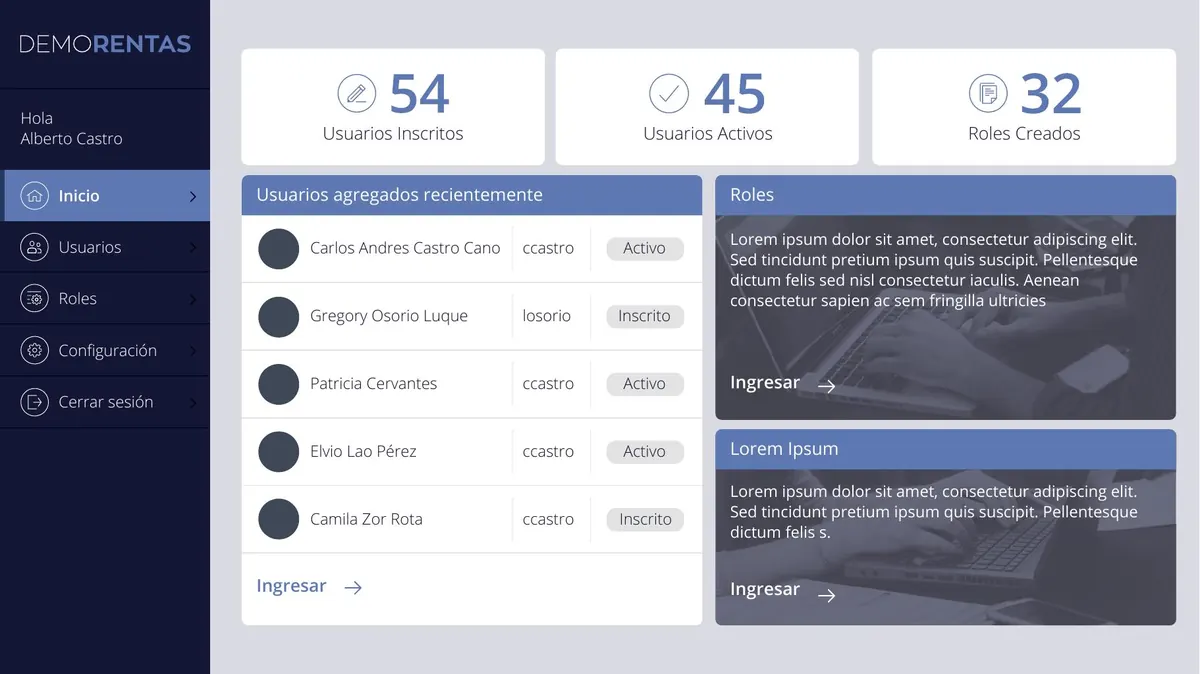Click avatar circle of Elvio Lao Pérez
1200x674 pixels.
[x=279, y=452]
